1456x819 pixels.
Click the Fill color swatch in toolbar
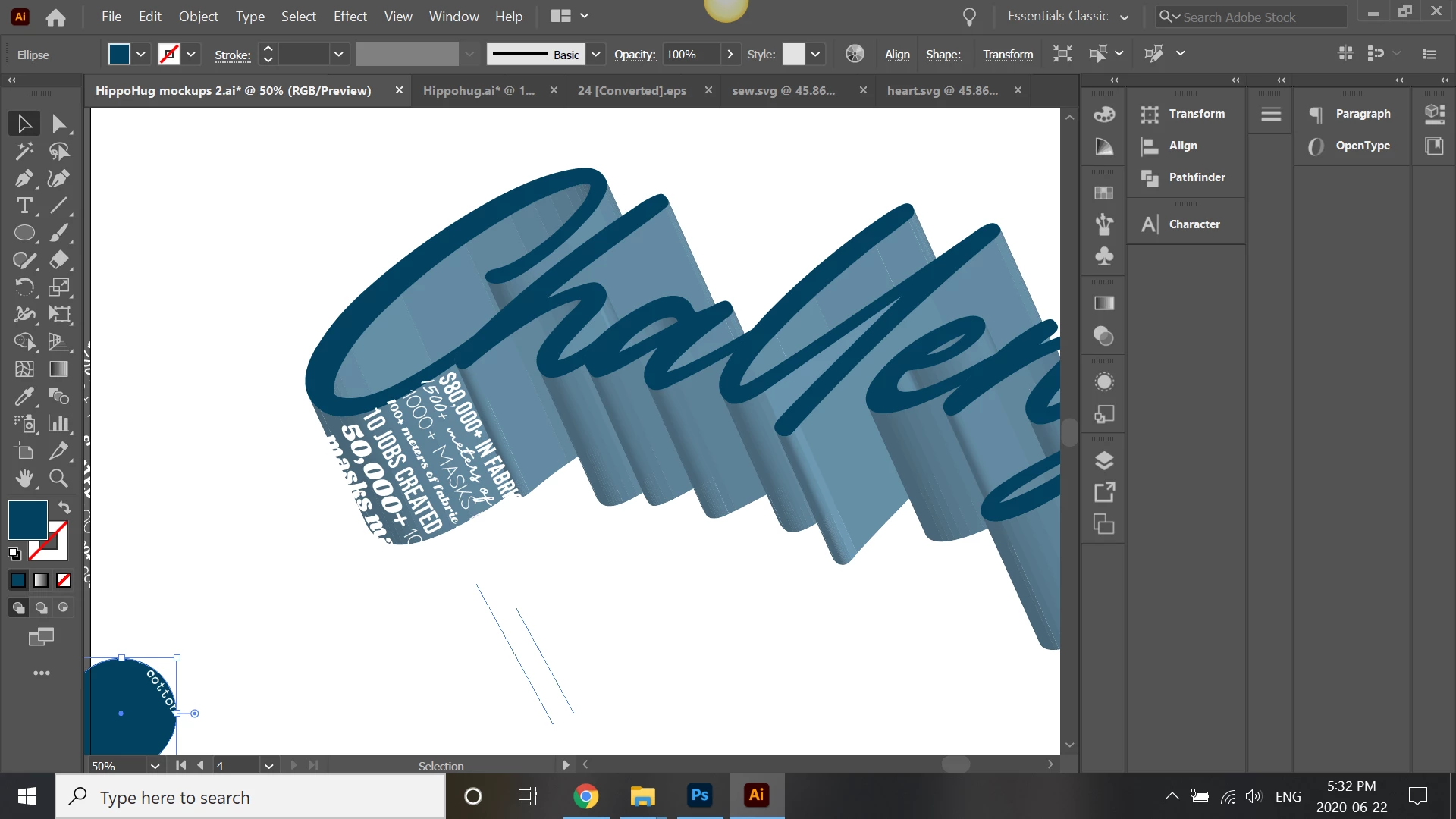(27, 519)
